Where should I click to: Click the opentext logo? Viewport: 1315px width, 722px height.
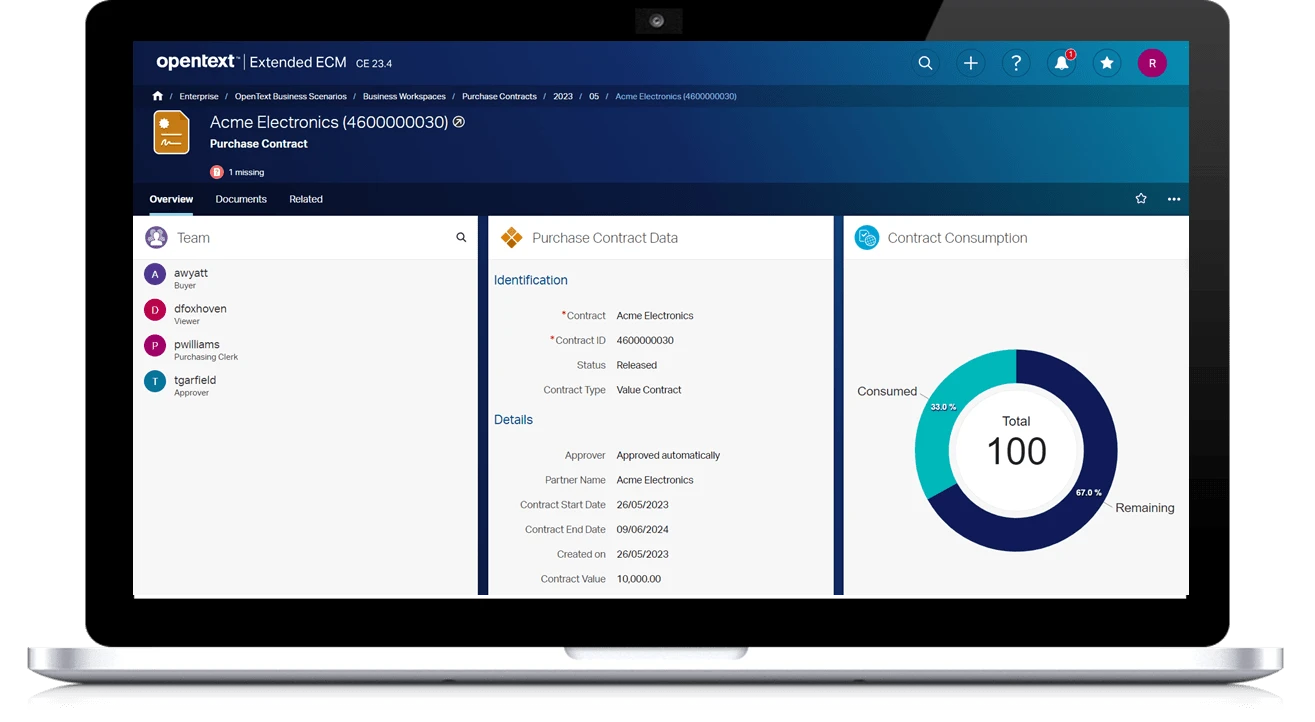pyautogui.click(x=197, y=62)
